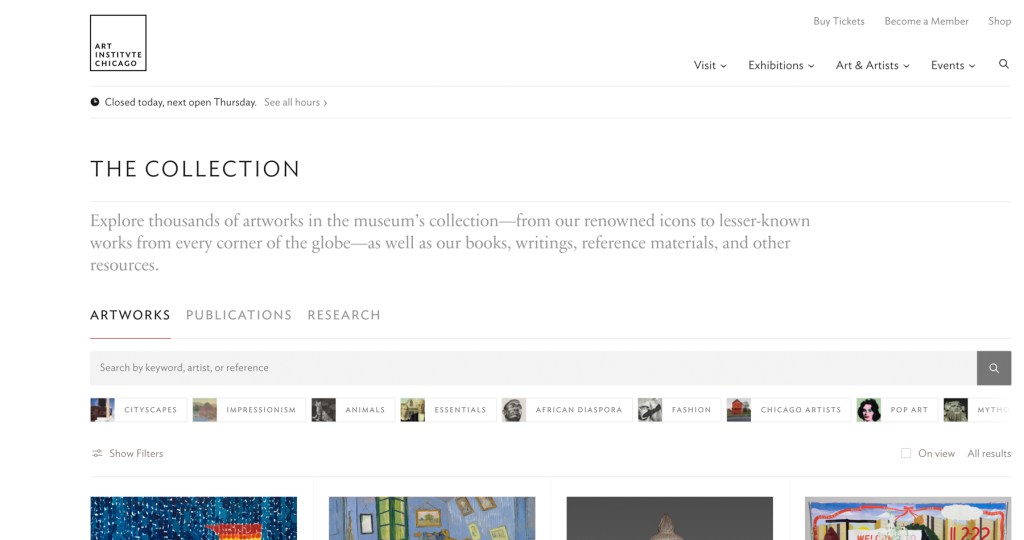Click the Art Institute Chicago logo
The width and height of the screenshot is (1024, 540).
(x=118, y=43)
